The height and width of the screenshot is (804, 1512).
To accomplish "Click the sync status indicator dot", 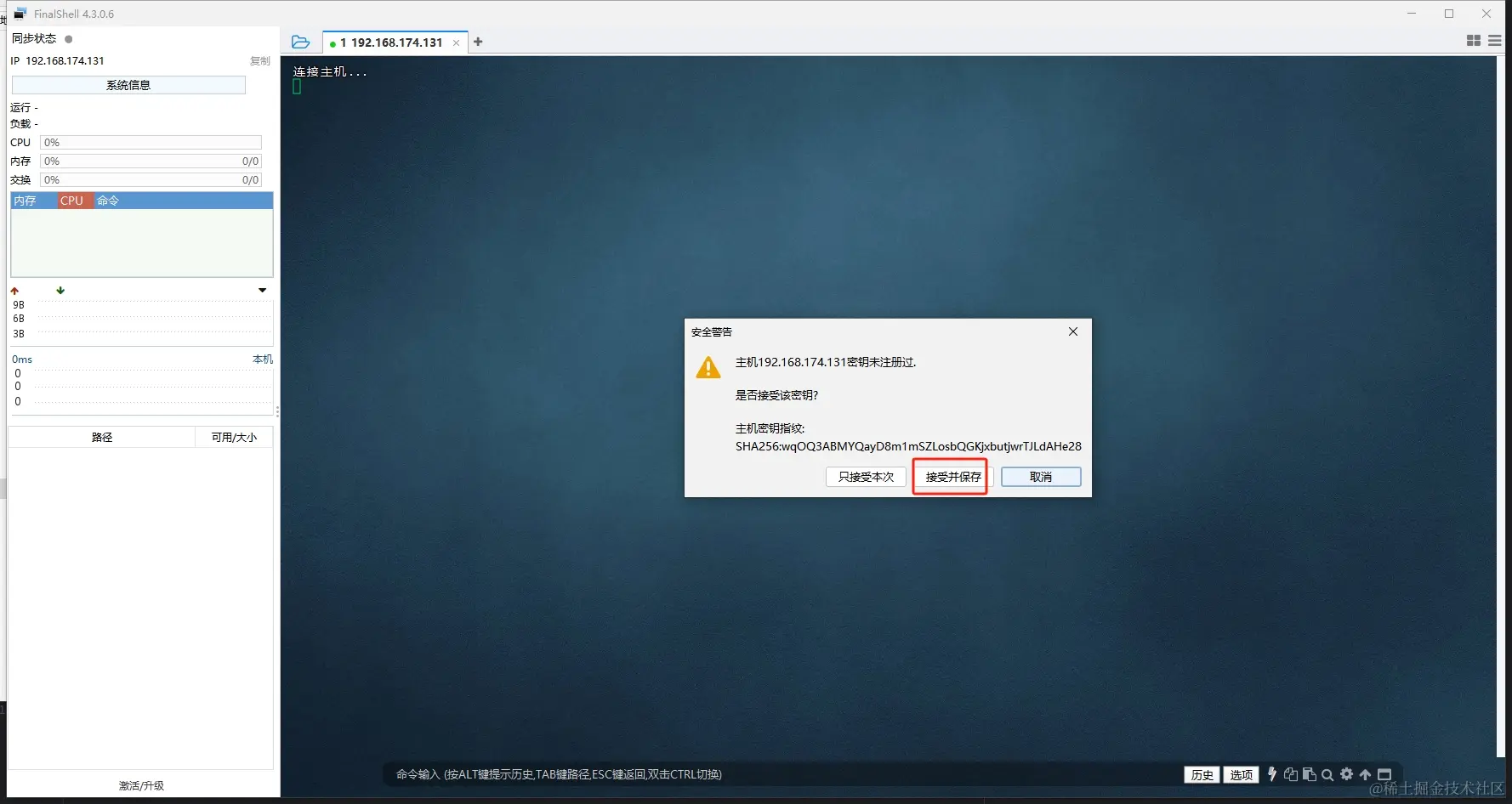I will pyautogui.click(x=69, y=39).
